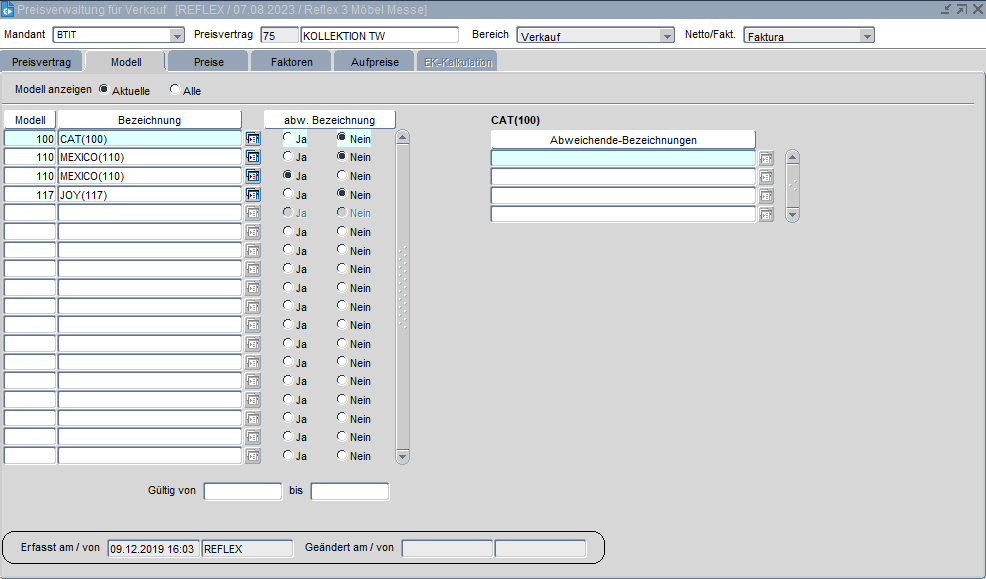Click the Abweichende-Bezeichnungen header button
986x579 pixels.
click(622, 140)
